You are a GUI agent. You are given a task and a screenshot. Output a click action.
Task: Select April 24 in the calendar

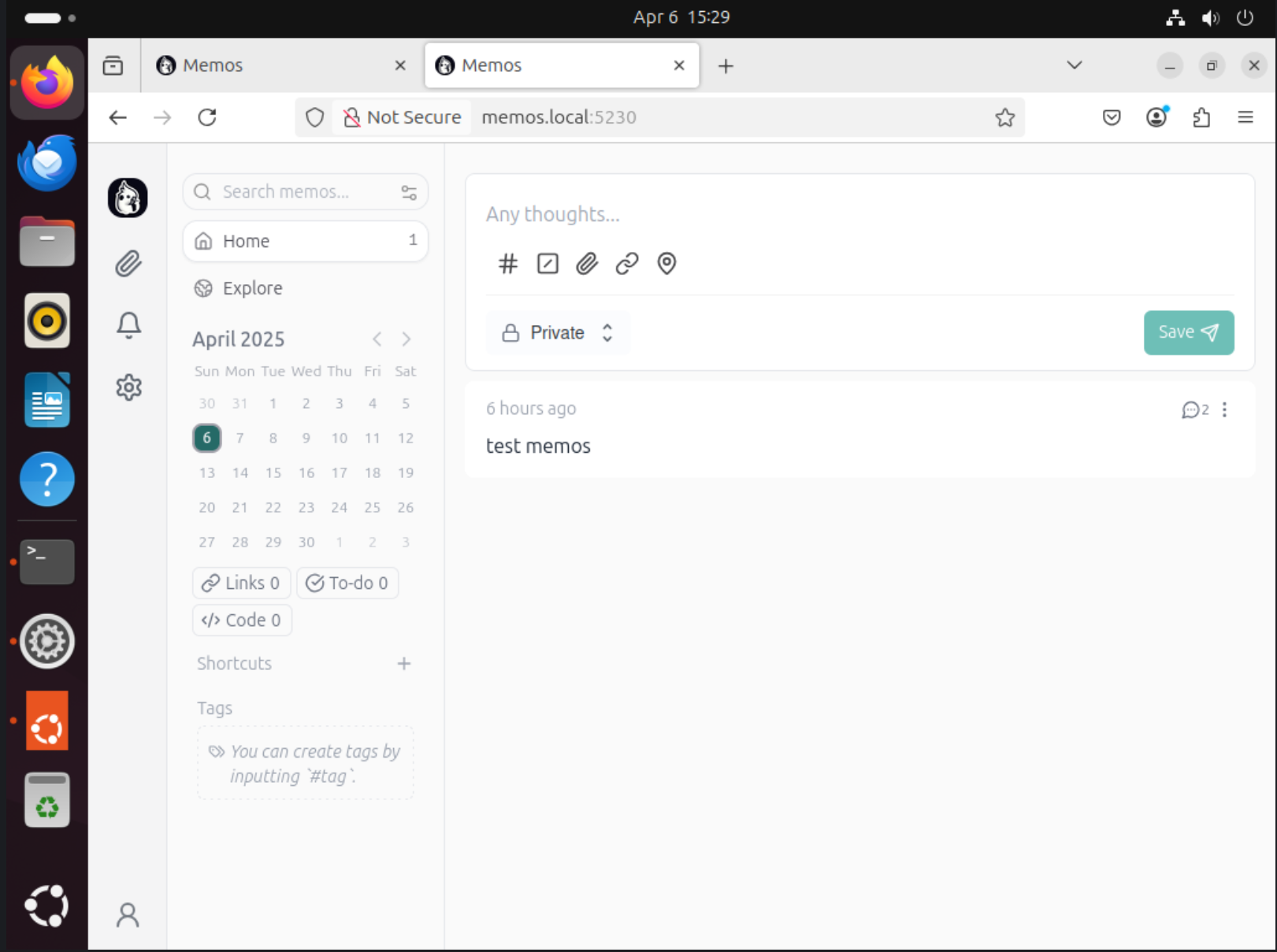coord(340,508)
